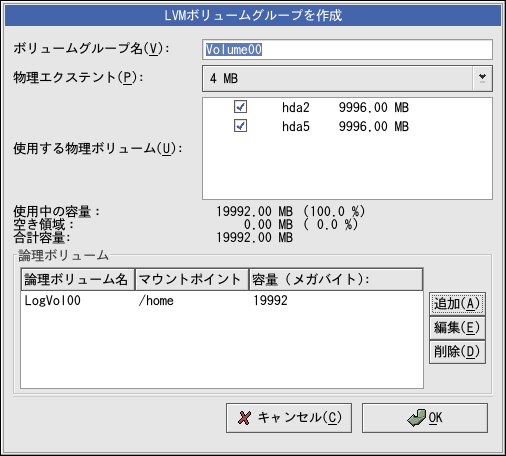Click the LVMボリュームグループを作成 title bar
Viewport: 506px width, 456px height.
(x=253, y=15)
